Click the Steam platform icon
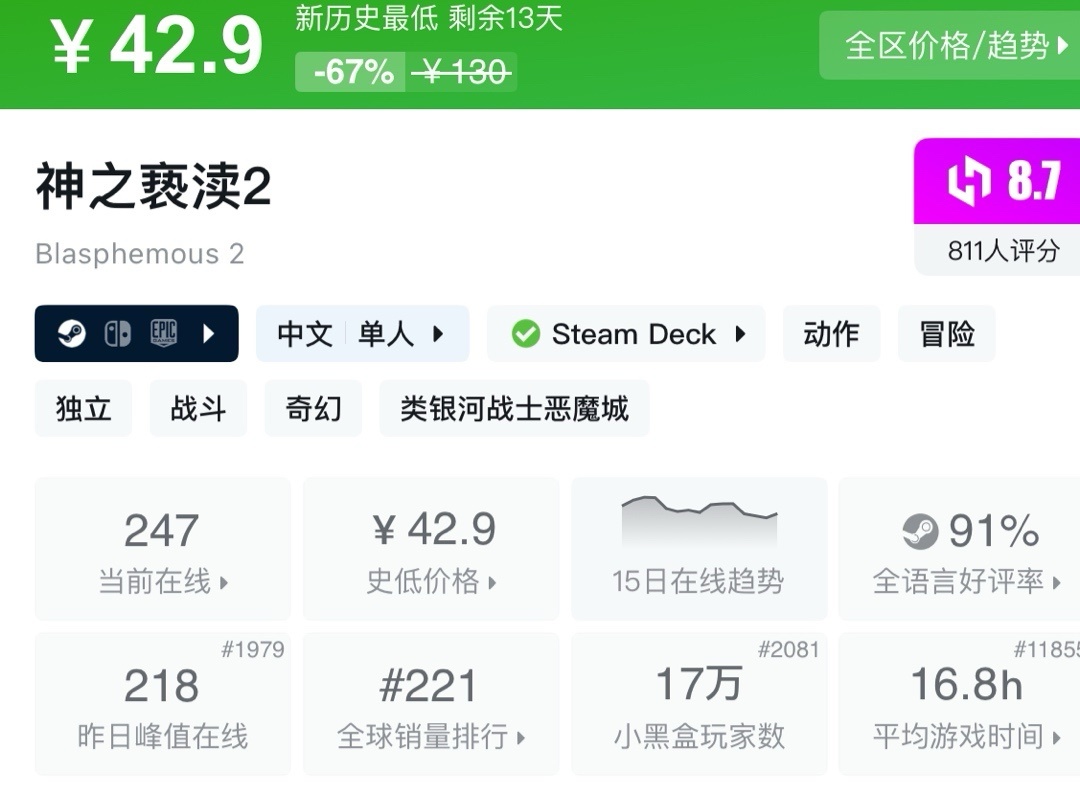1080x794 pixels. click(x=71, y=333)
